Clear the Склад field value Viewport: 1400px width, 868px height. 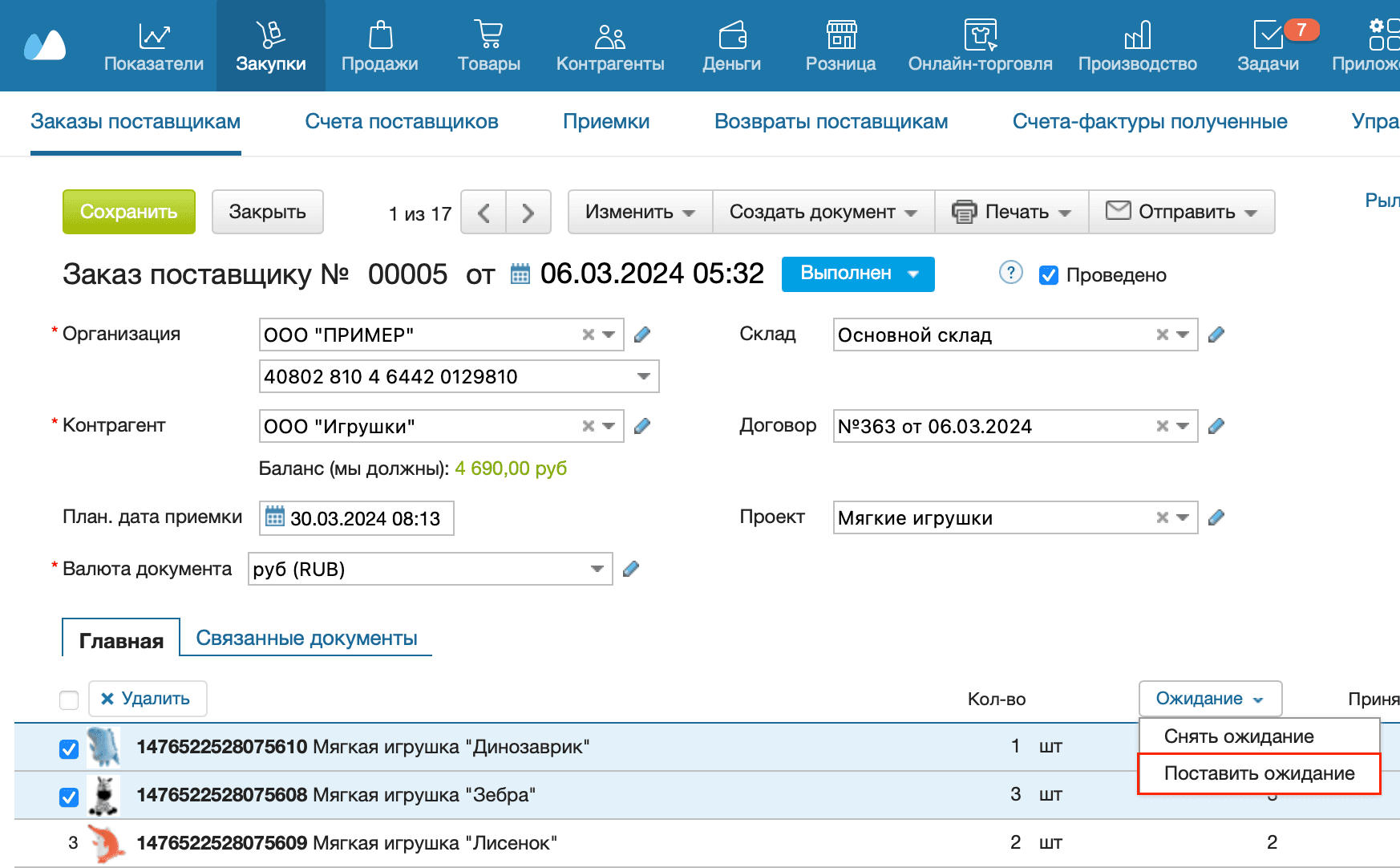[1162, 335]
